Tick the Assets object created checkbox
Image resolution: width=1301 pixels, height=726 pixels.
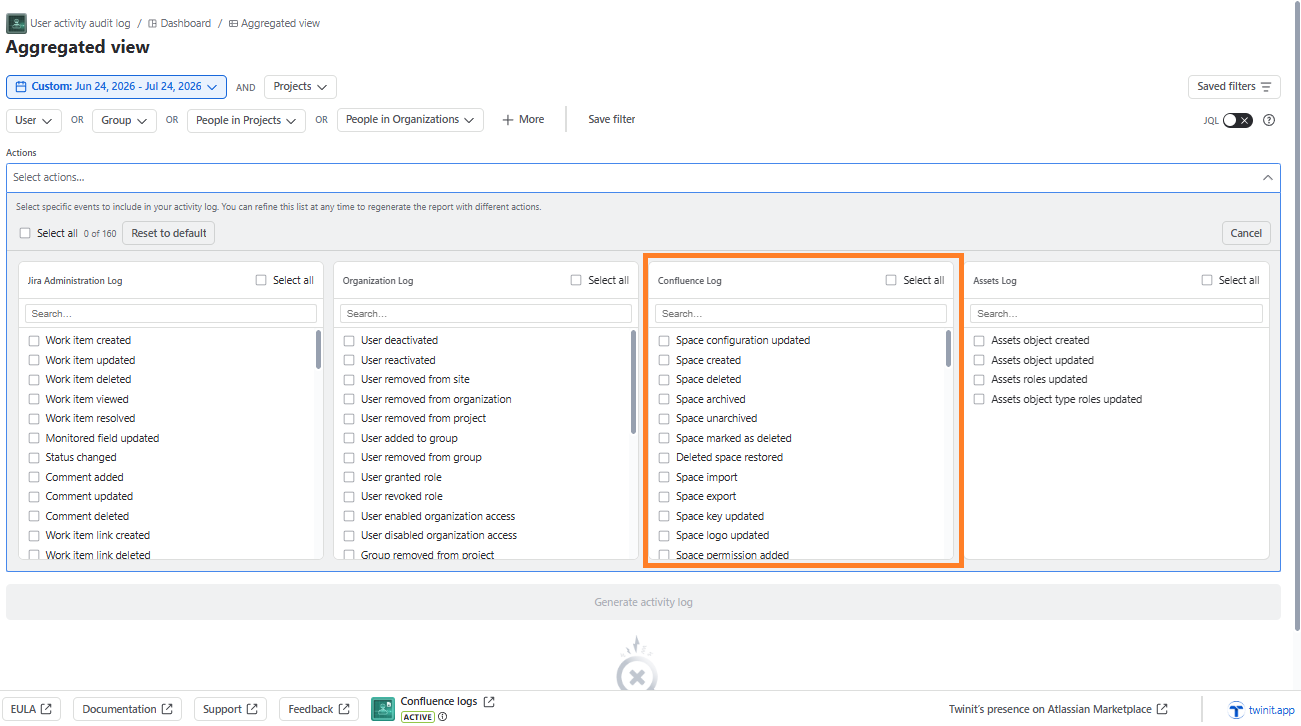tap(979, 341)
